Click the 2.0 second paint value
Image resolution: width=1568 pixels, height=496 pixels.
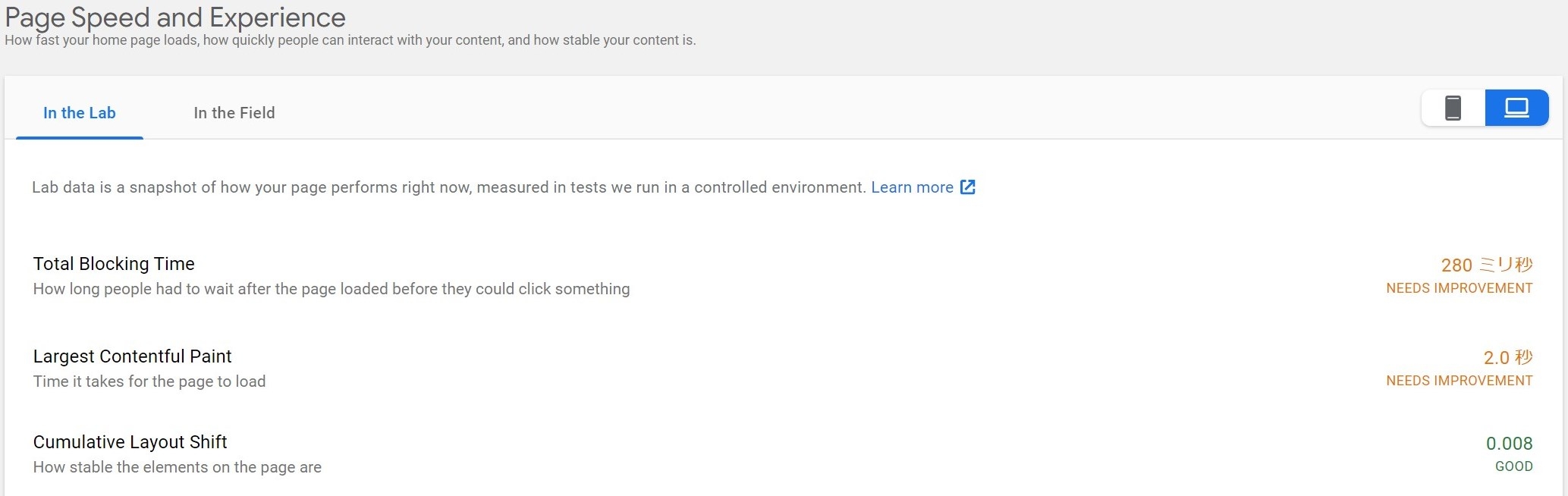click(x=1507, y=357)
